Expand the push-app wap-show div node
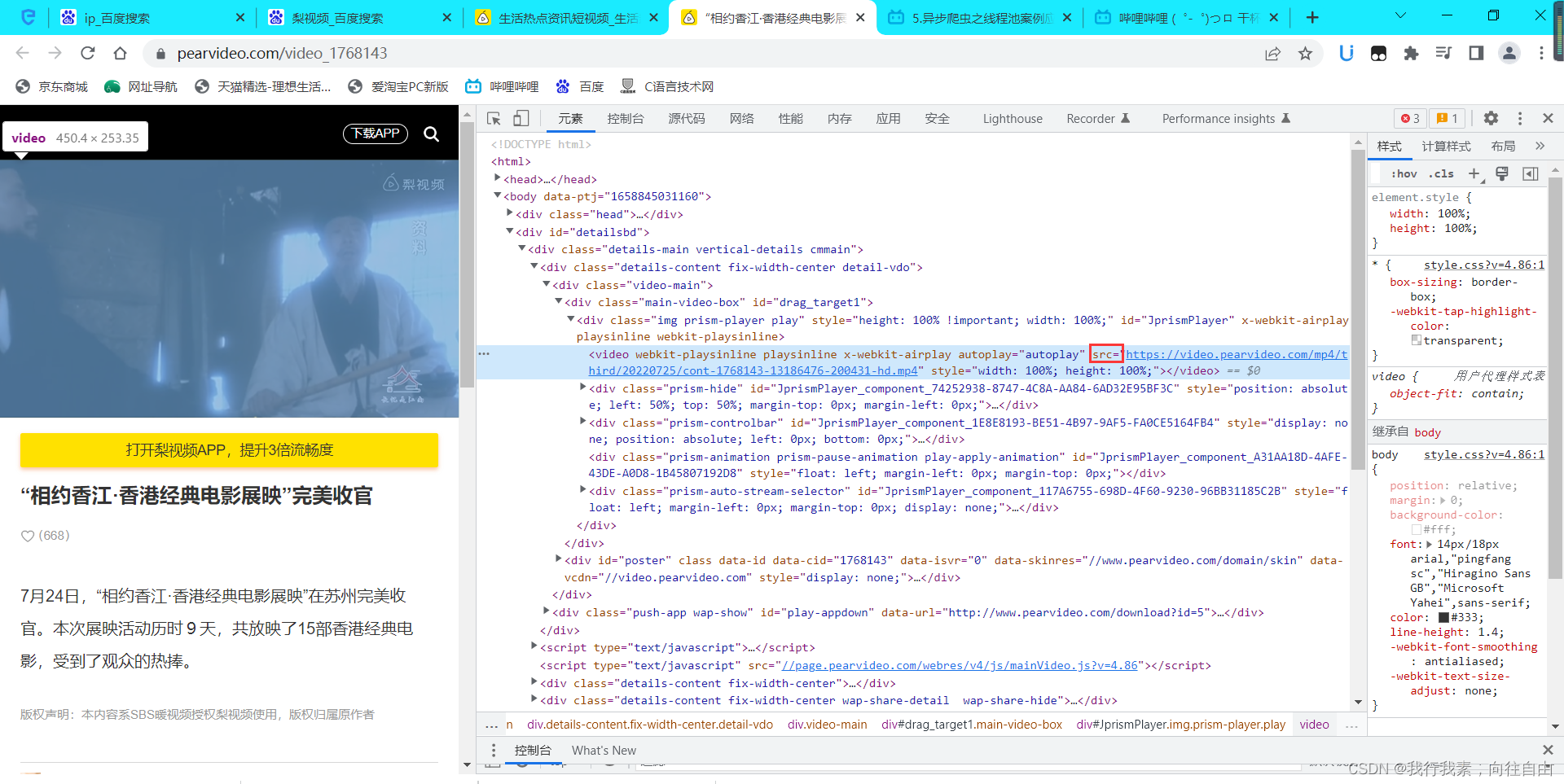The image size is (1564, 784). coord(546,612)
